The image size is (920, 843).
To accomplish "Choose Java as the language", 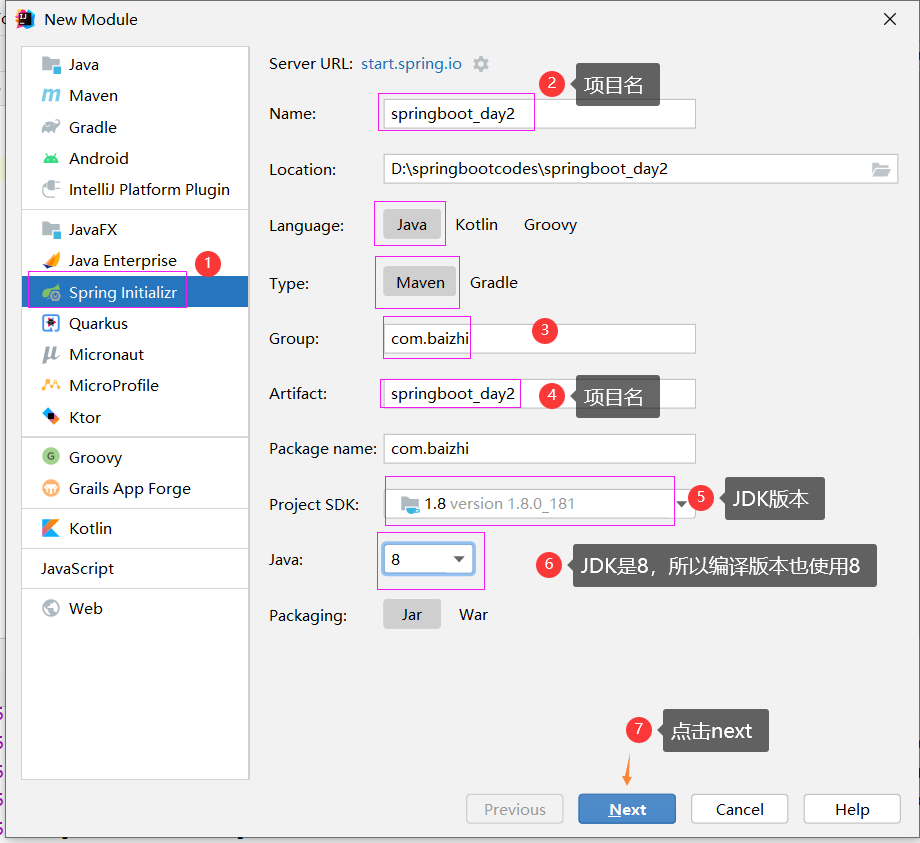I will [x=412, y=225].
